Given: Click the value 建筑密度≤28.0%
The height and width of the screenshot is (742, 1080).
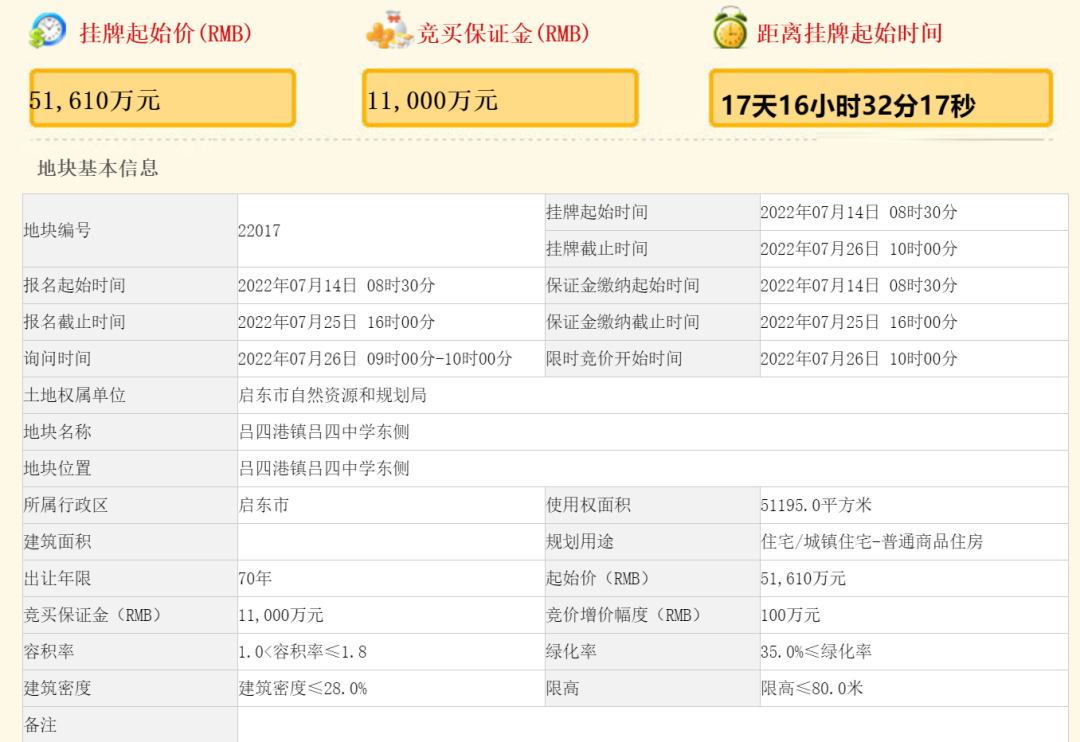Looking at the screenshot, I should click(302, 688).
